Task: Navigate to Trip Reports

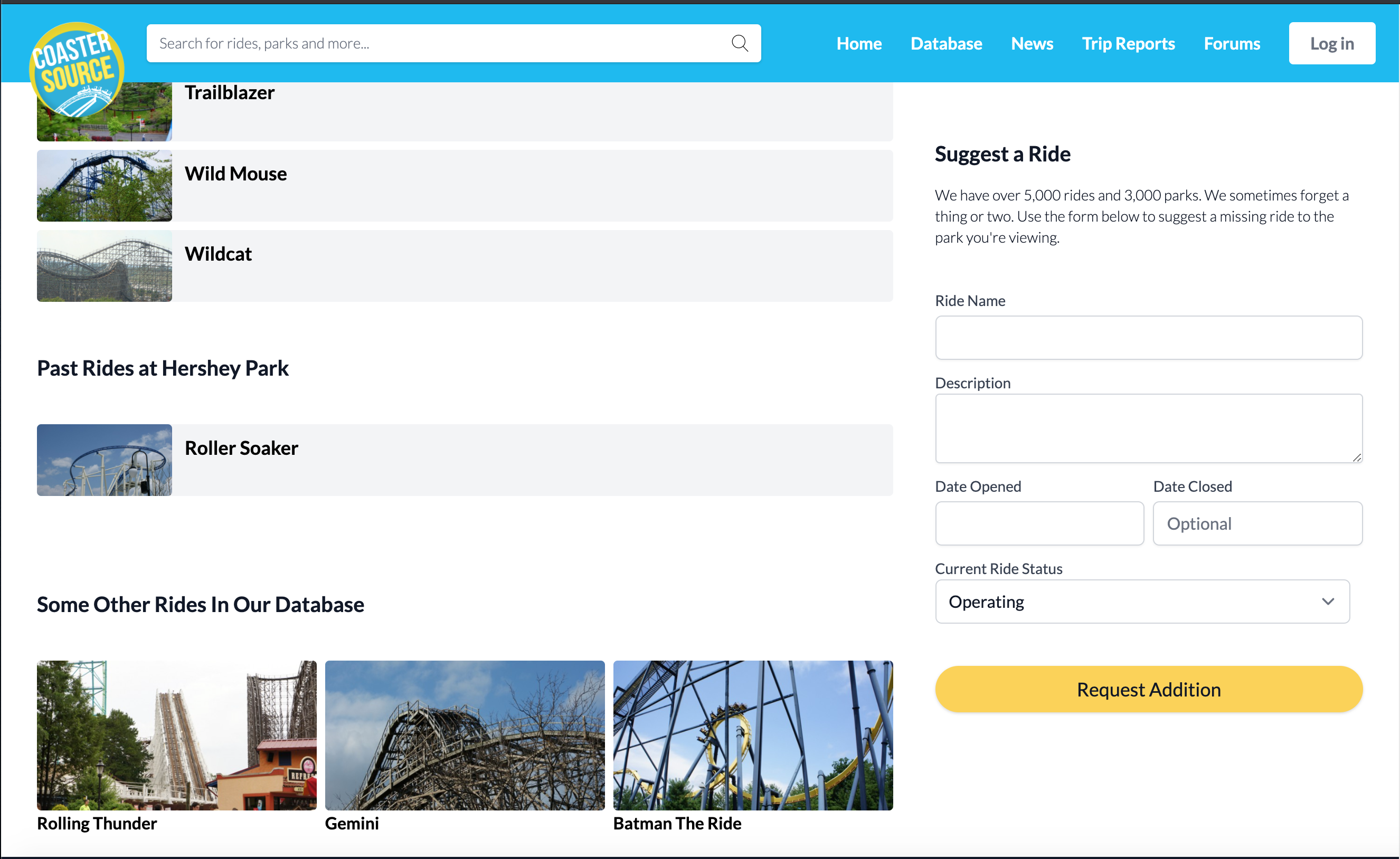Action: click(x=1128, y=44)
